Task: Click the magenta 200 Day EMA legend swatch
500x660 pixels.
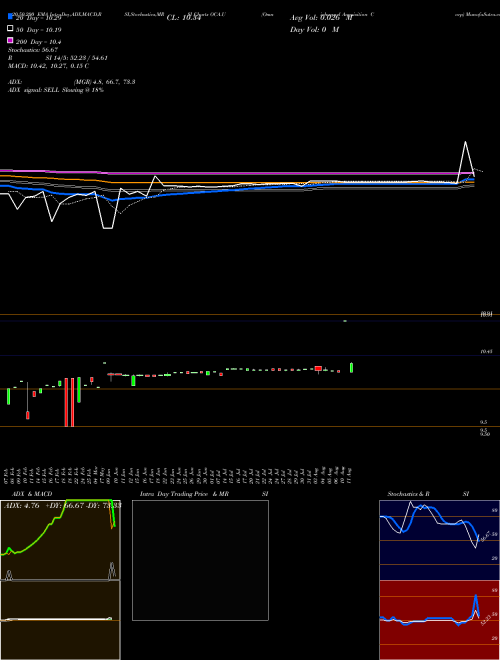Action: tap(10, 40)
